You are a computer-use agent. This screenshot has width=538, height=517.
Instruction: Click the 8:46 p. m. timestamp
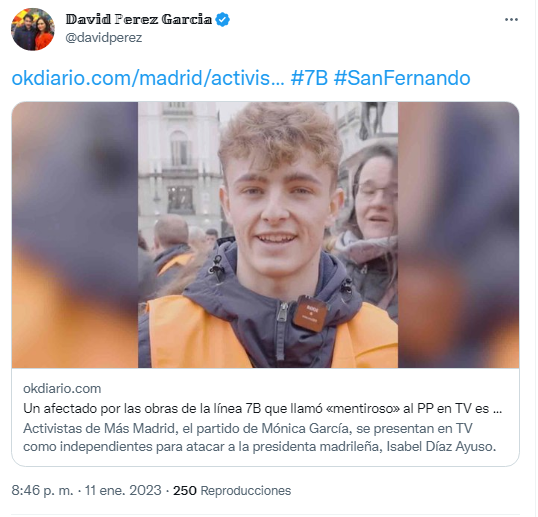[42, 491]
